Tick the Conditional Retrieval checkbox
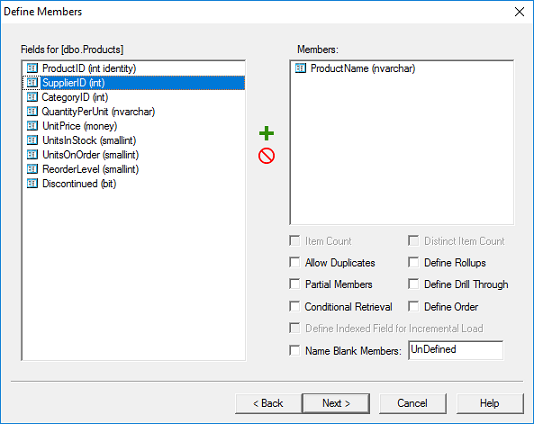 point(295,307)
